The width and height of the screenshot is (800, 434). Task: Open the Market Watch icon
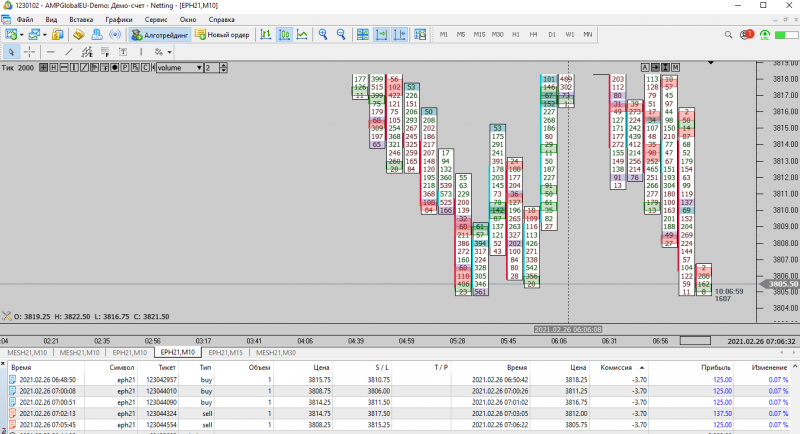point(58,35)
